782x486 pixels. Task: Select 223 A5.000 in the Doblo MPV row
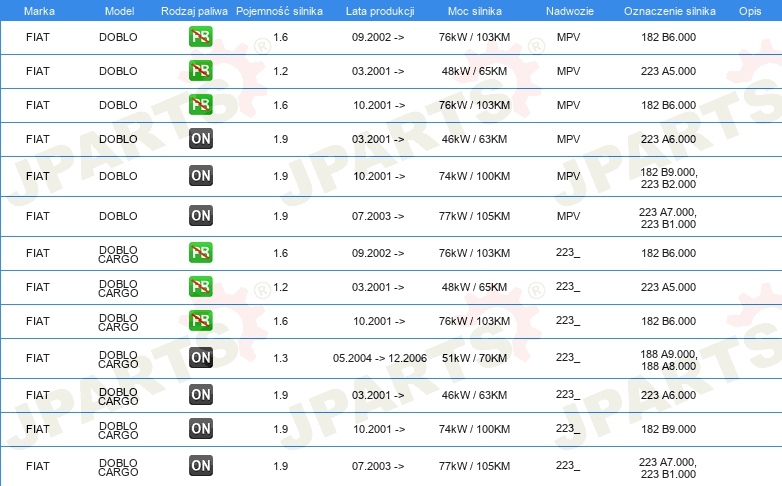(x=668, y=71)
